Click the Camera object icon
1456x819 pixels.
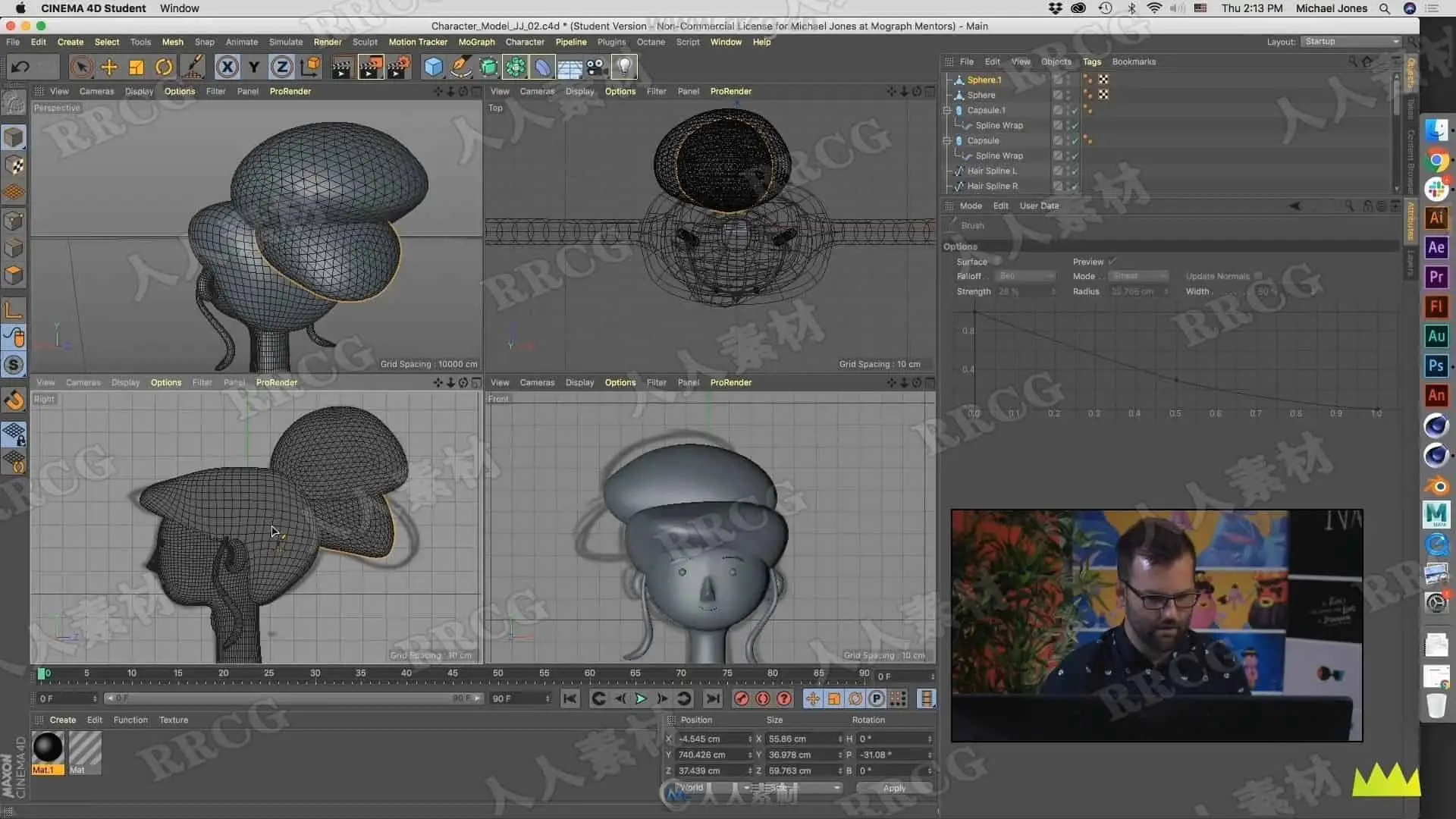click(x=597, y=67)
